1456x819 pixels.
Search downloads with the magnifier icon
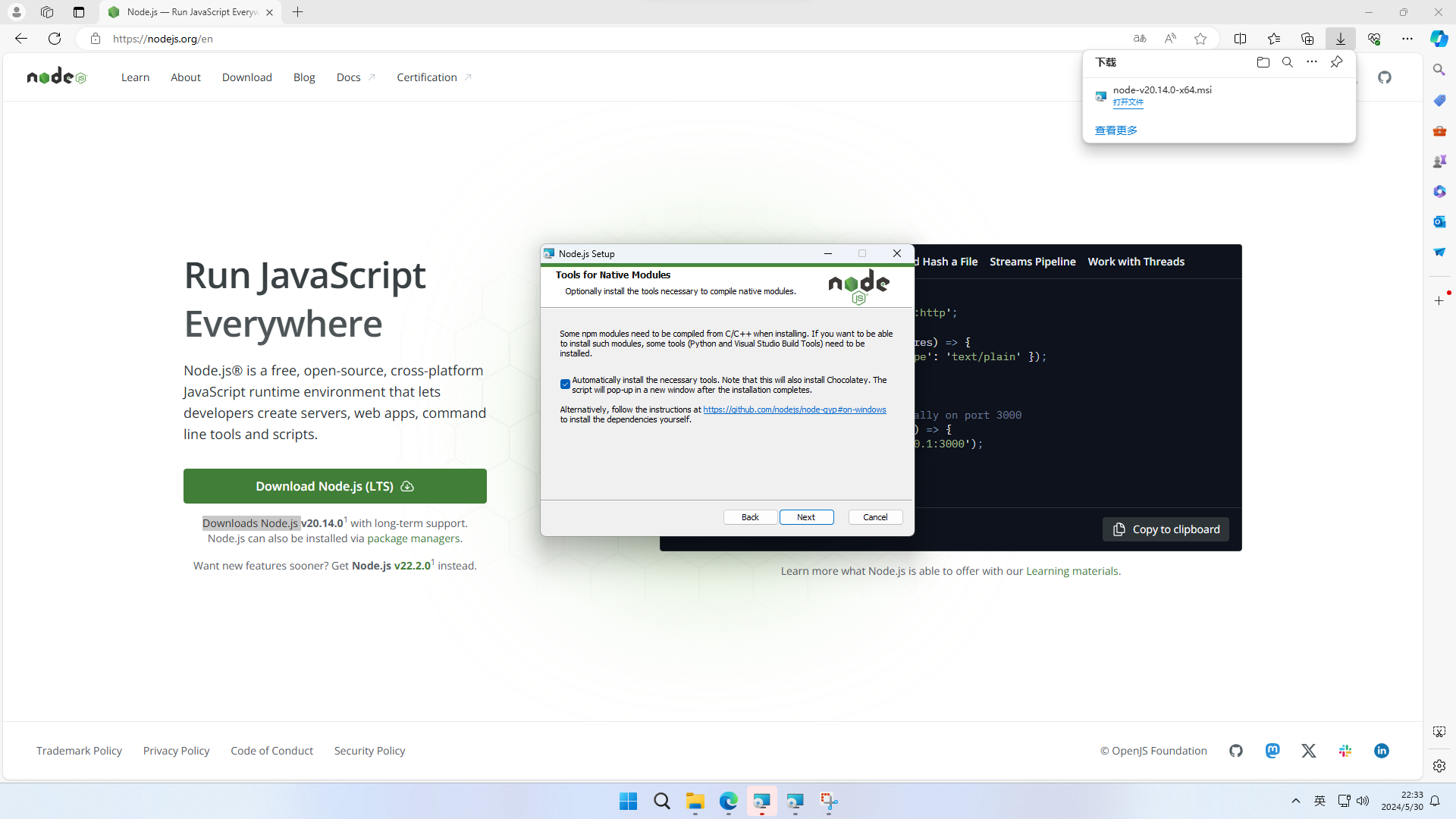point(1288,62)
